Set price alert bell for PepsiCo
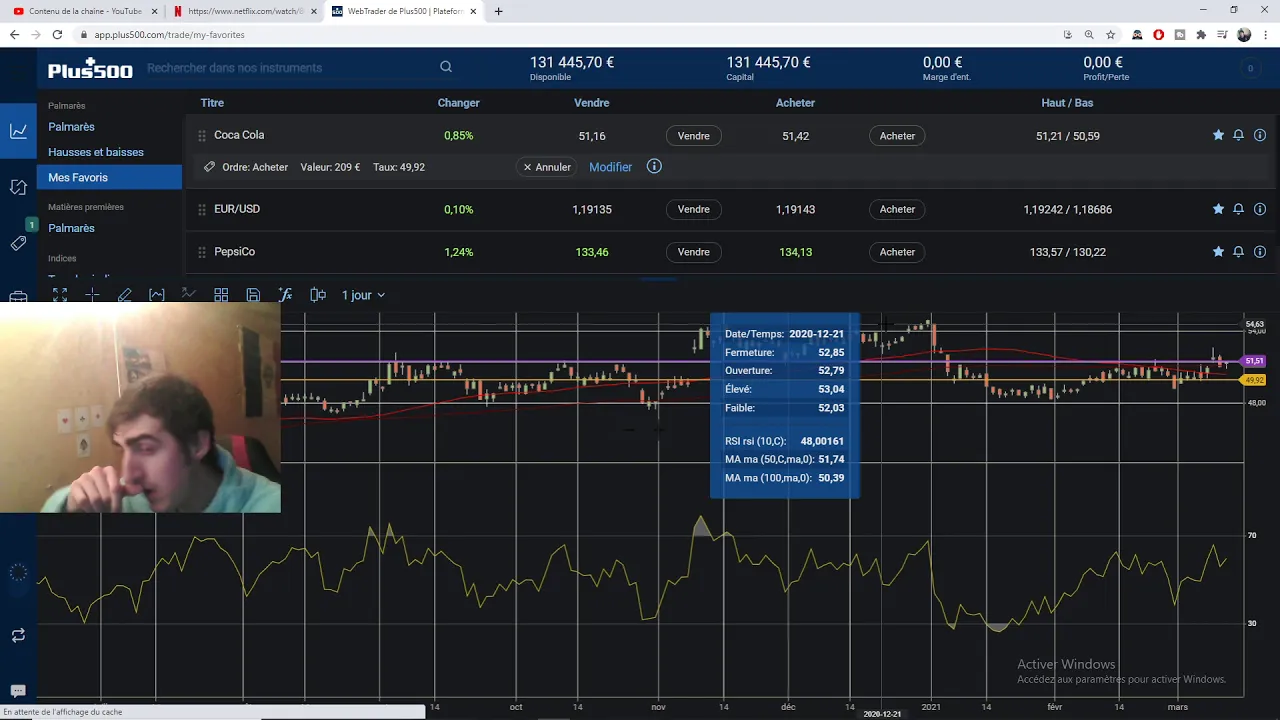Viewport: 1280px width, 720px height. click(1238, 252)
